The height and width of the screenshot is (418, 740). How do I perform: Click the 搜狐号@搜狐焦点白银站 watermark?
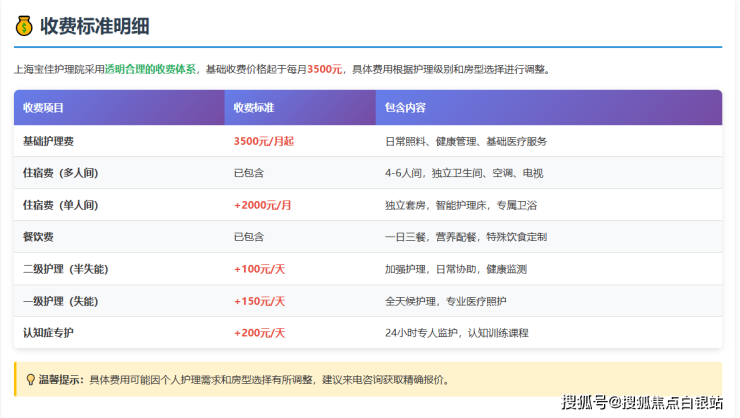tap(642, 402)
